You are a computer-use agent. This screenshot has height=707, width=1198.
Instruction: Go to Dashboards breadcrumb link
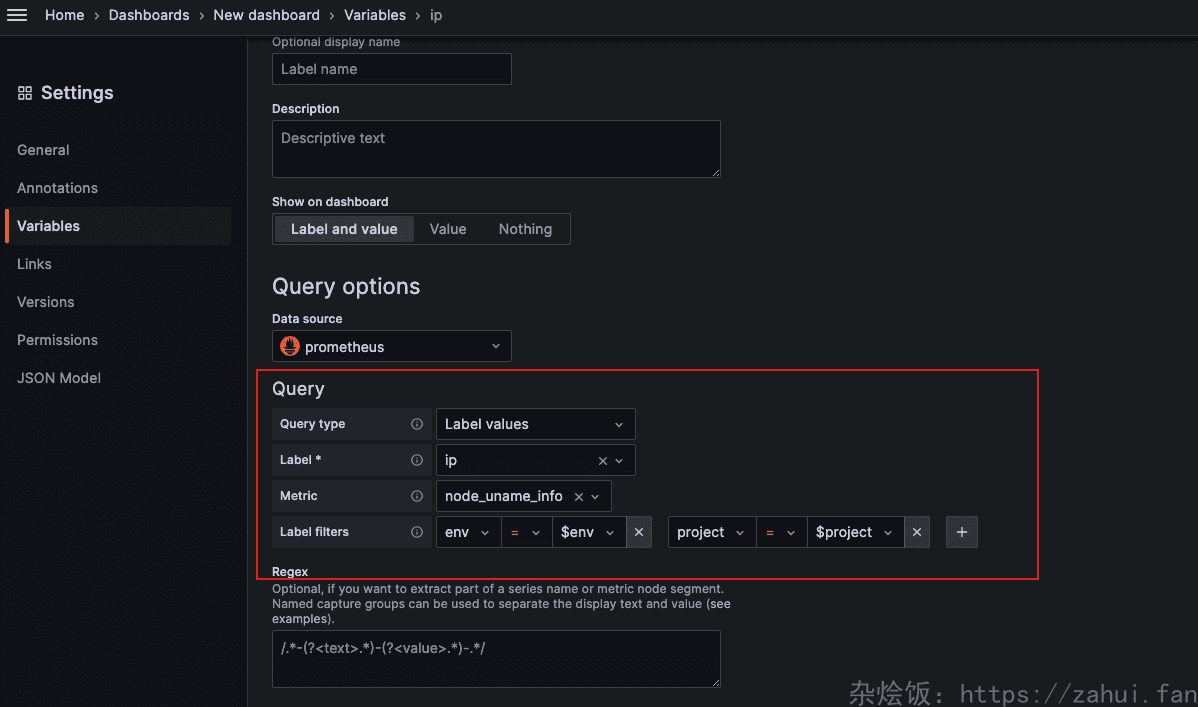click(x=149, y=15)
